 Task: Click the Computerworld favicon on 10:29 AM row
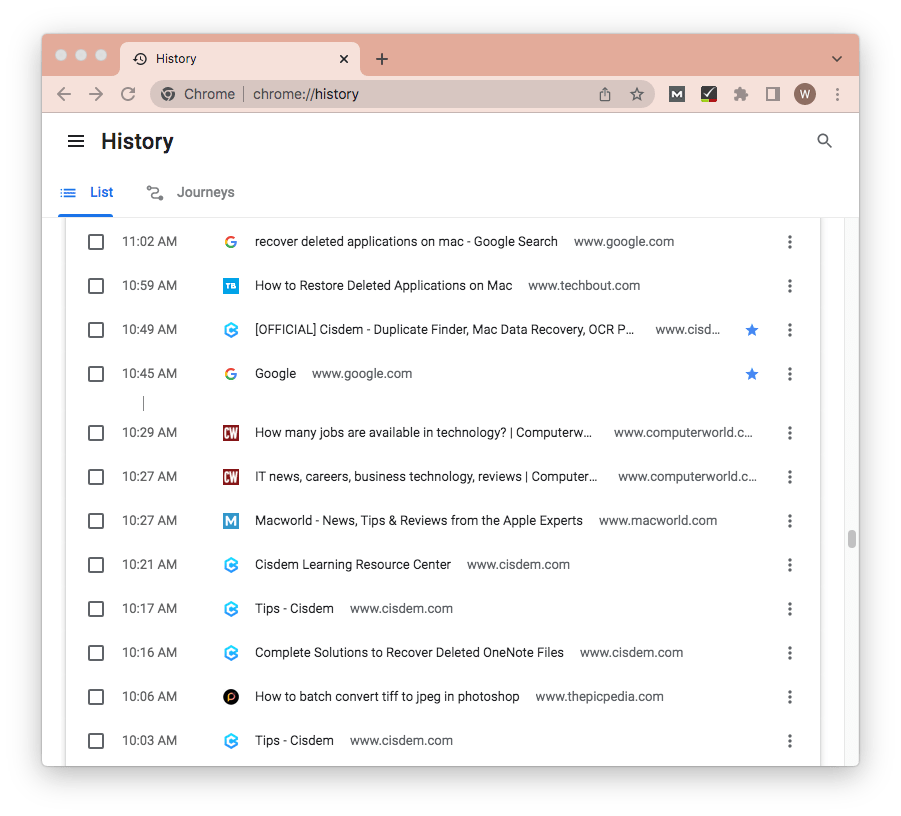point(231,433)
